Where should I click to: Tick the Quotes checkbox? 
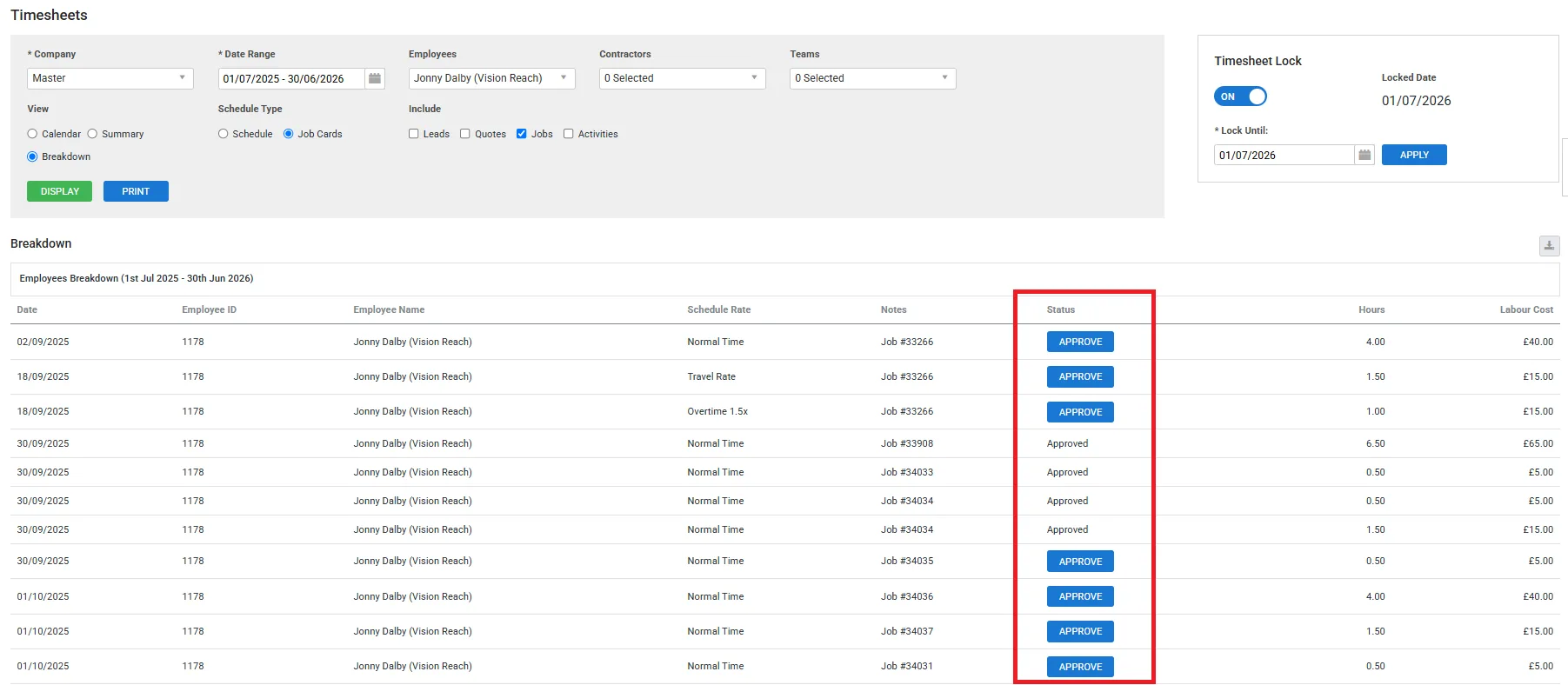coord(465,134)
